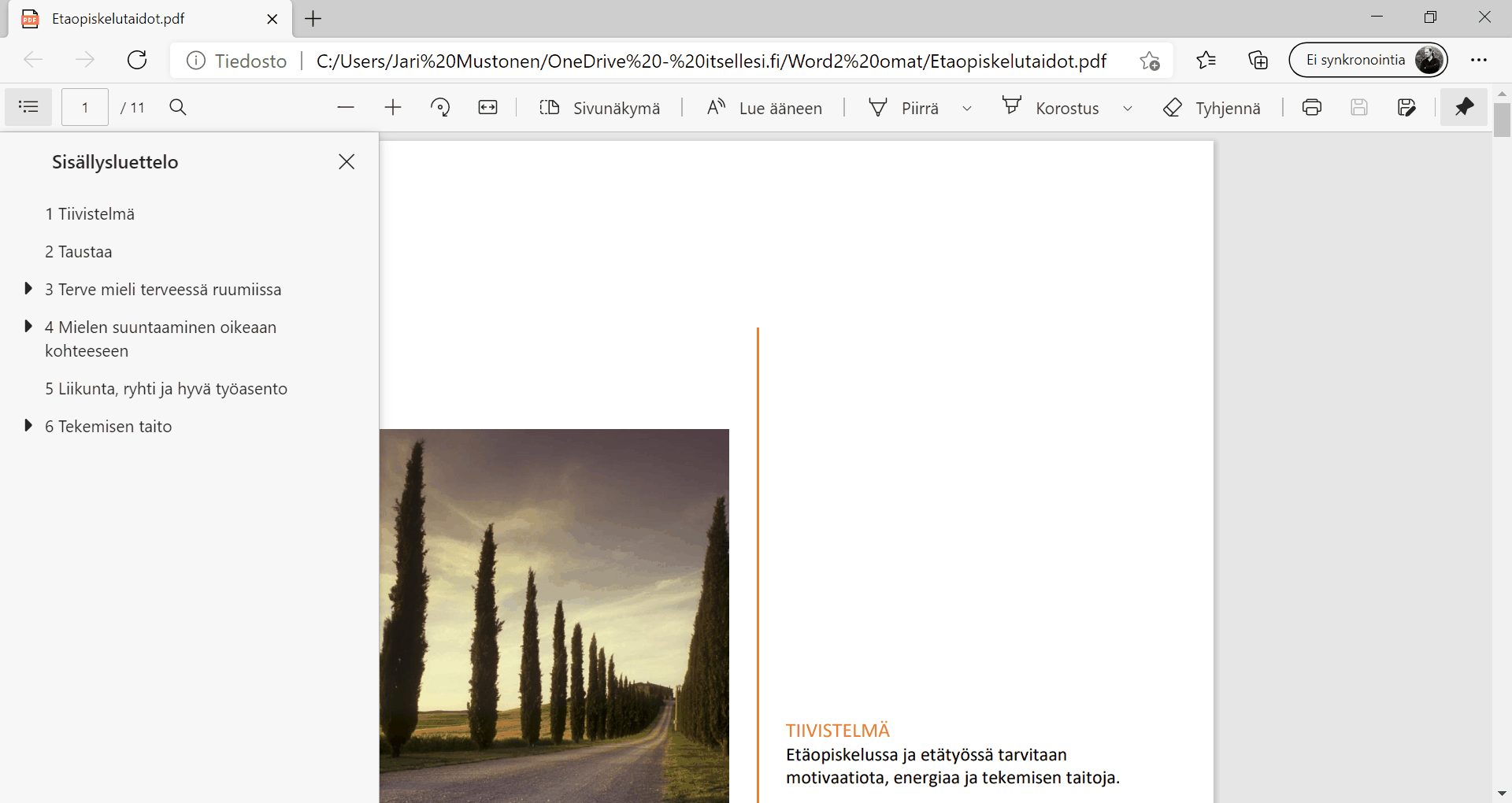Open the Collections panel
1512x803 pixels.
pos(1258,60)
